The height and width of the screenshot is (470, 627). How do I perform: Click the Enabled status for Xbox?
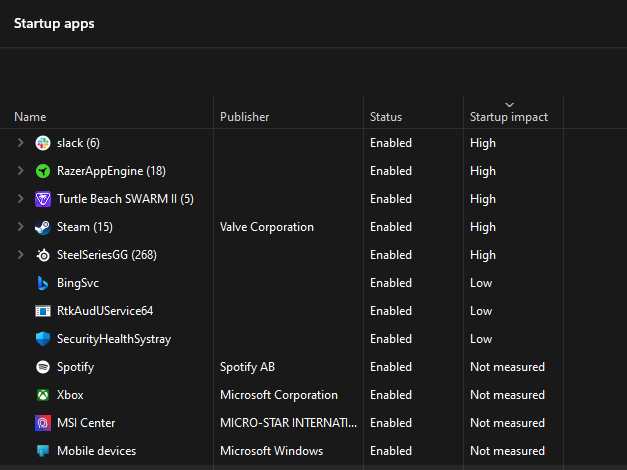coord(391,395)
